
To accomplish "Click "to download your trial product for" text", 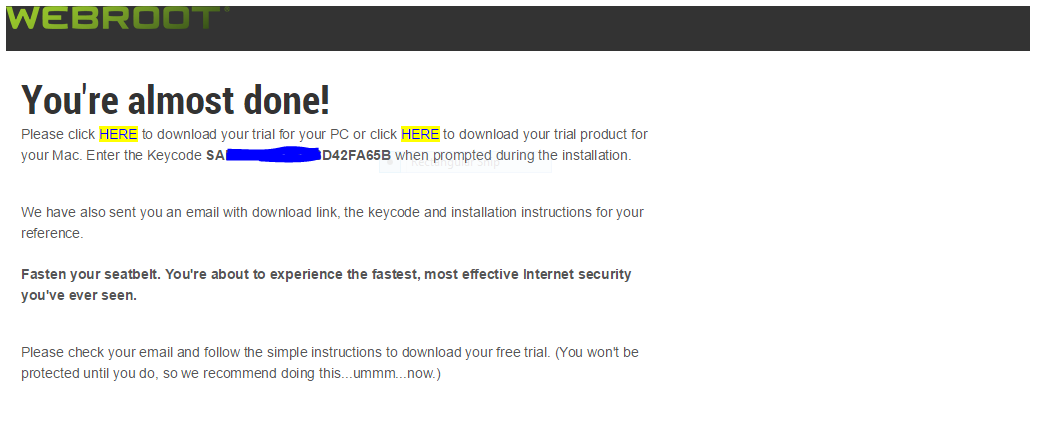I will (546, 134).
